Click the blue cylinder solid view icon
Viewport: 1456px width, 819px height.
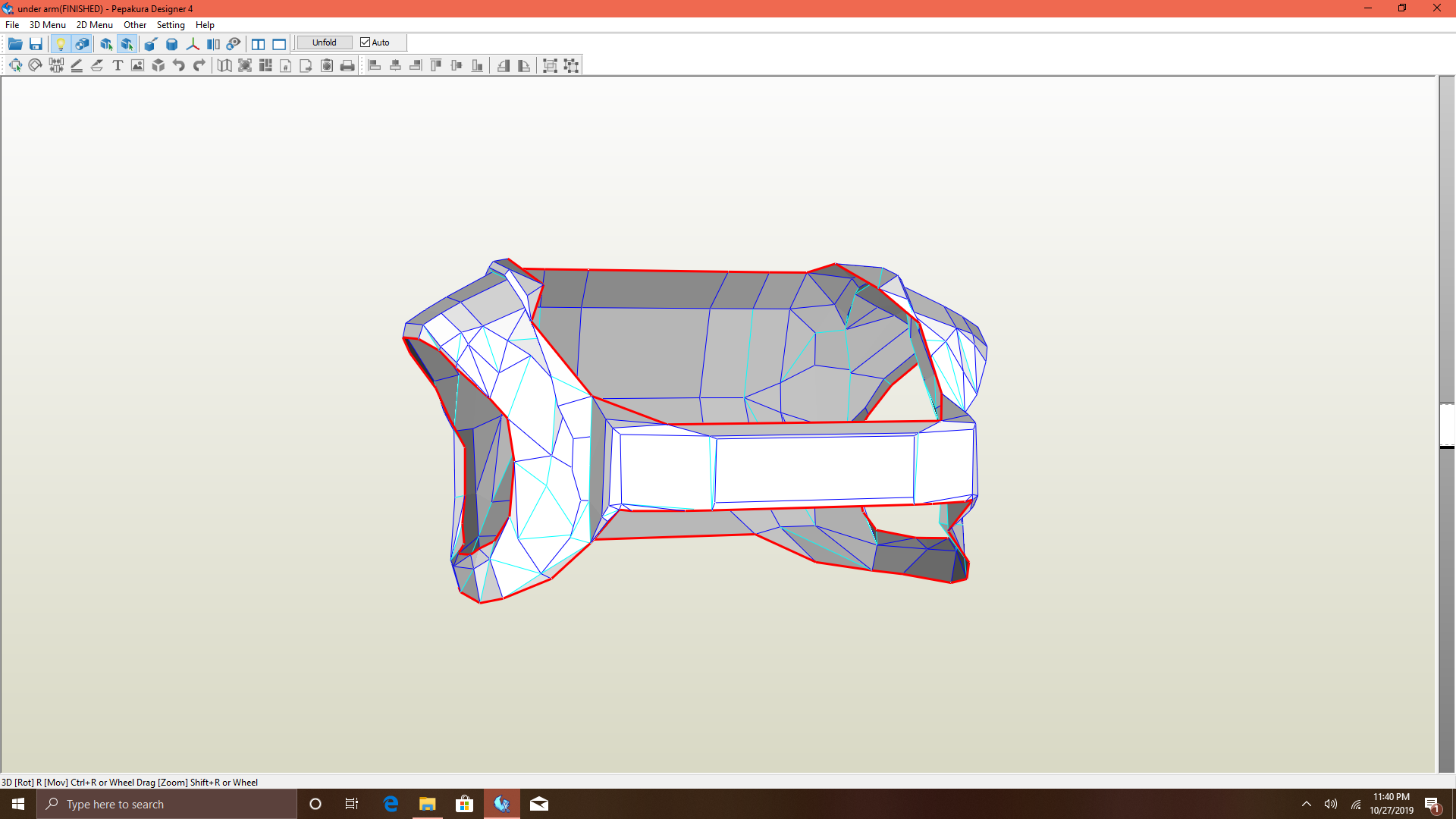pyautogui.click(x=171, y=43)
